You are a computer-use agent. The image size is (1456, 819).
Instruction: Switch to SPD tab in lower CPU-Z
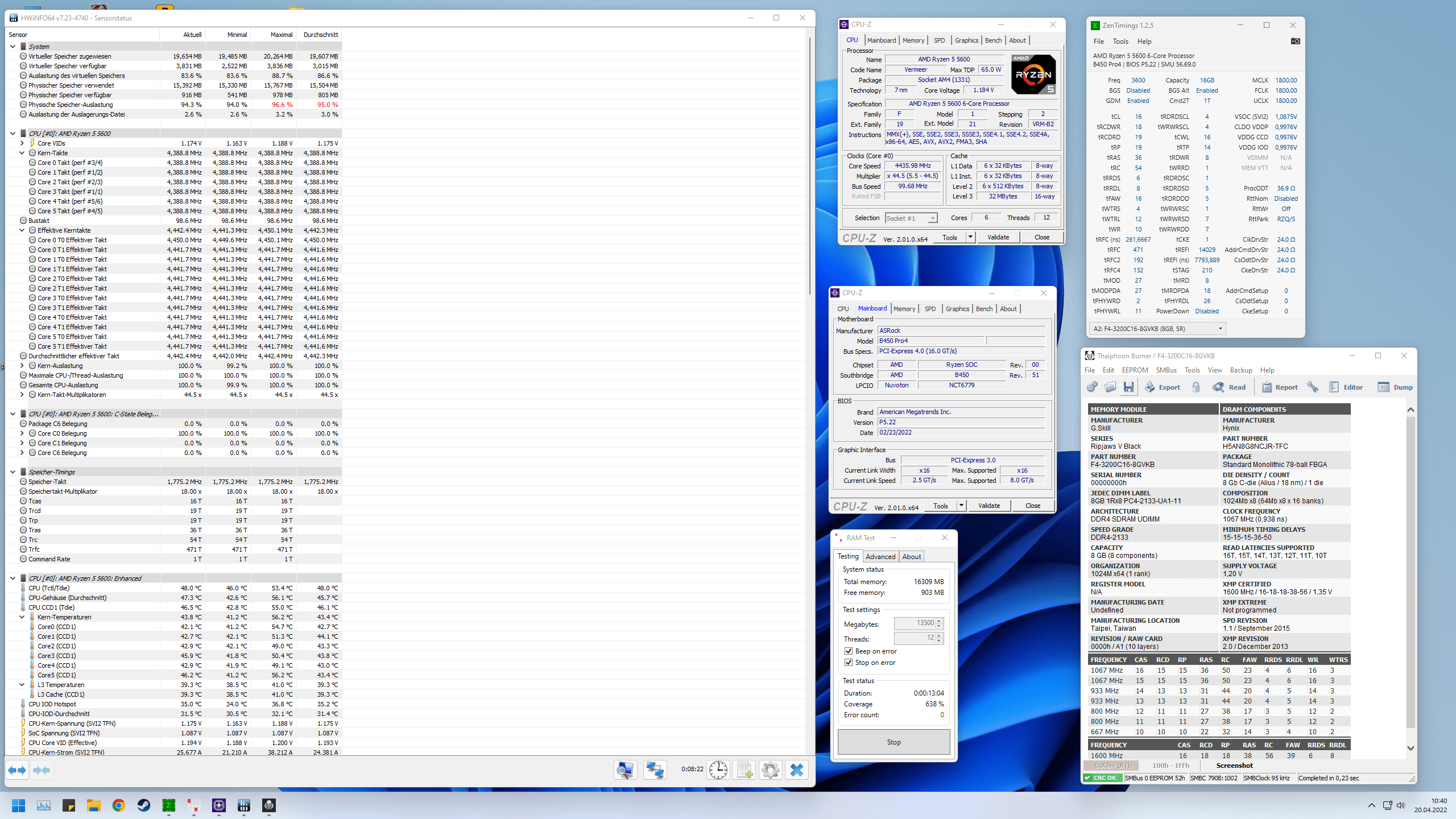(930, 309)
